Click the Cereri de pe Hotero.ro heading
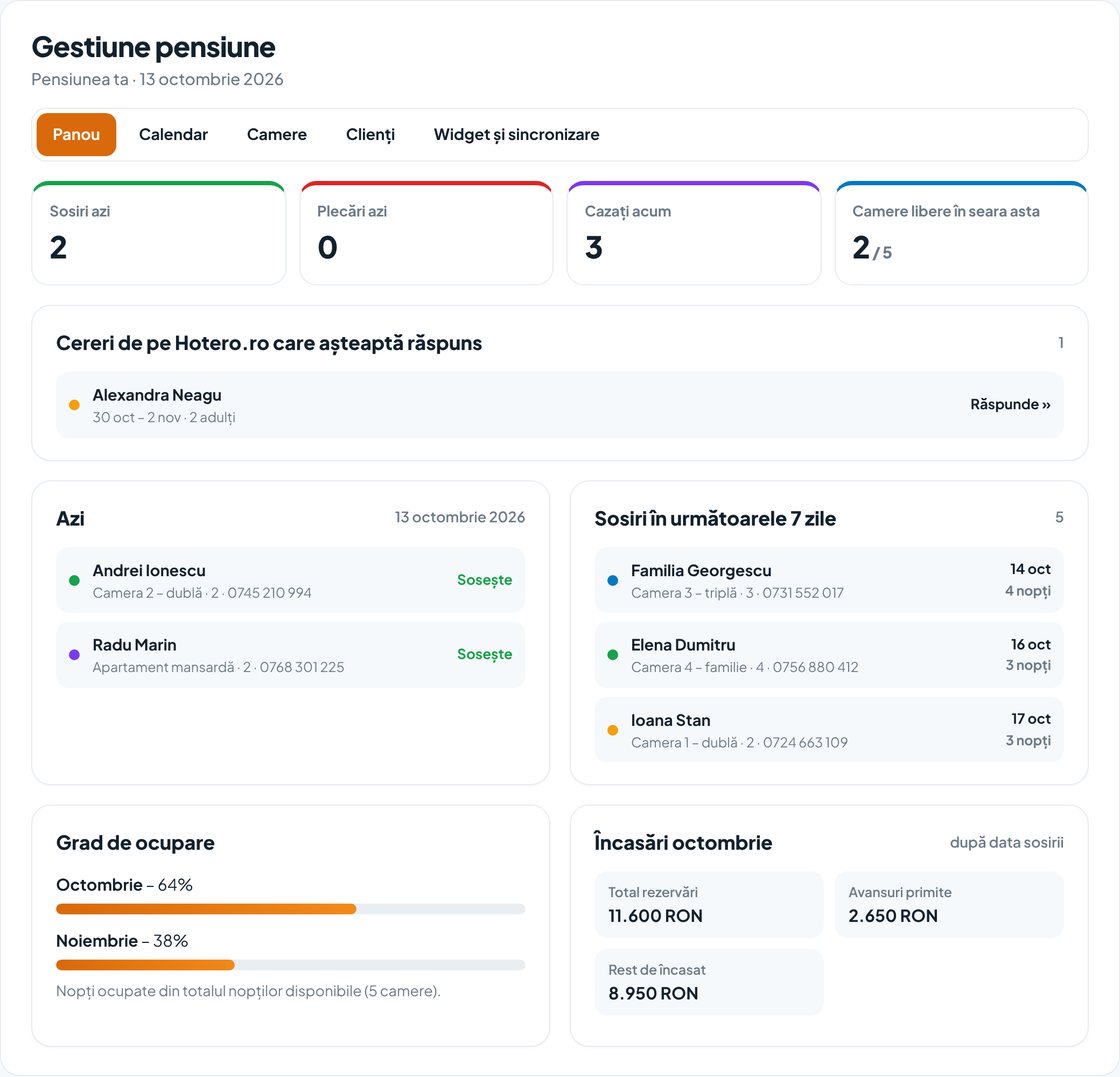 click(269, 344)
